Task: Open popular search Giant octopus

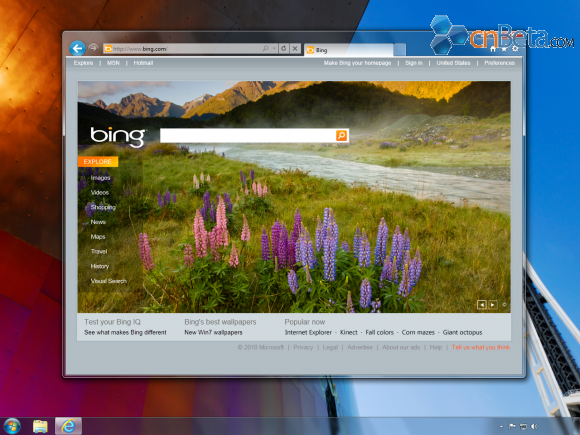Action: [462, 333]
